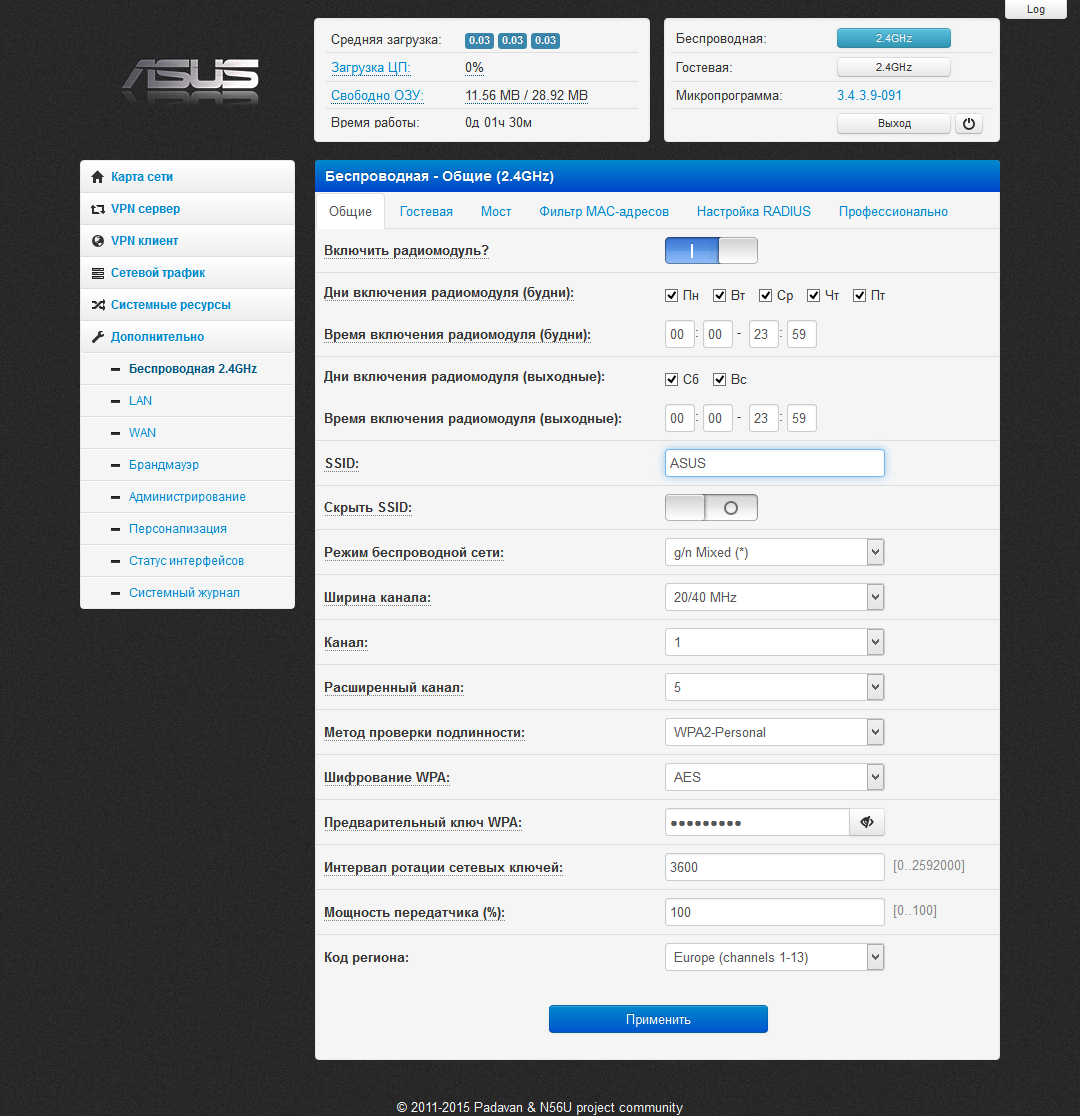Click the Предварительный ключ WPA password field
This screenshot has height=1116, width=1080.
[757, 822]
